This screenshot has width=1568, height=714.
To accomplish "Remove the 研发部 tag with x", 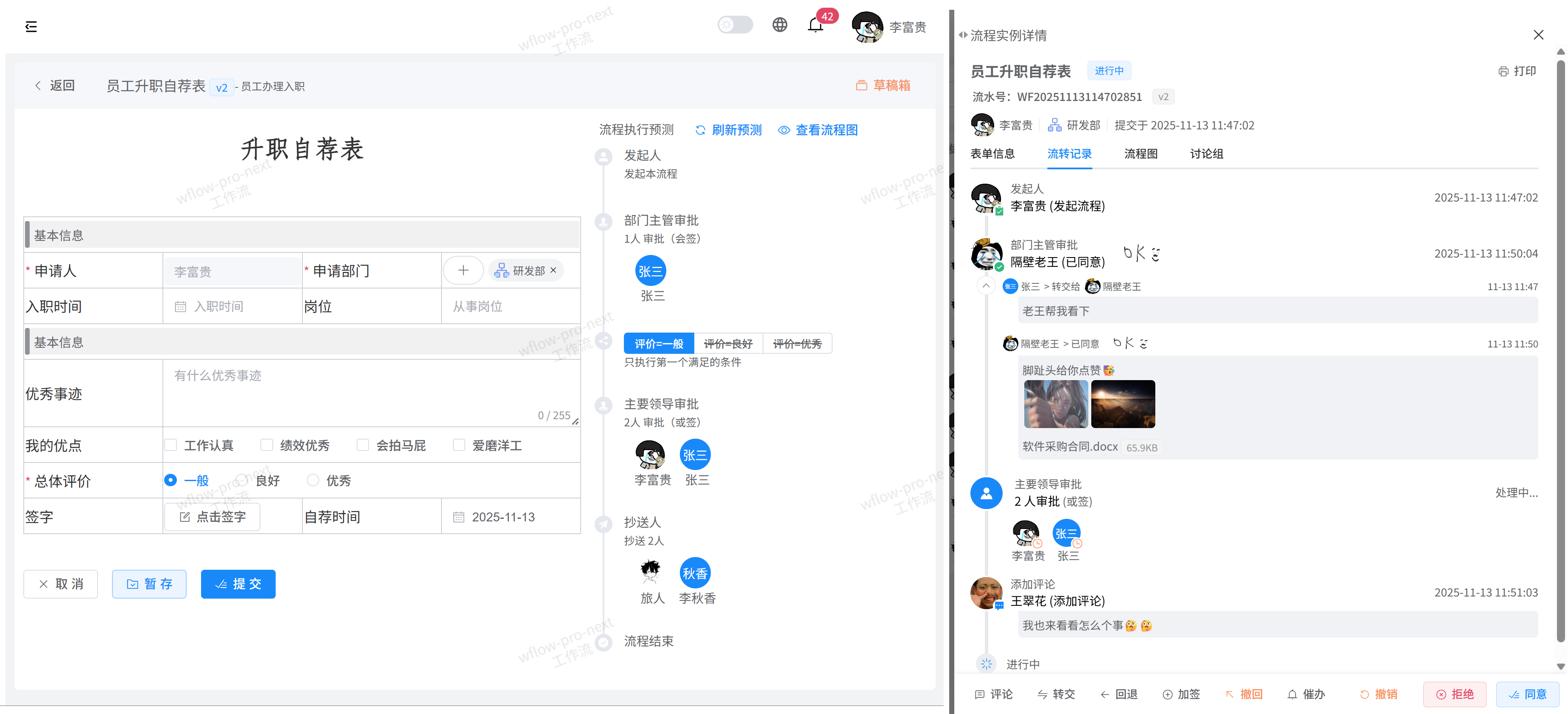I will (x=553, y=270).
